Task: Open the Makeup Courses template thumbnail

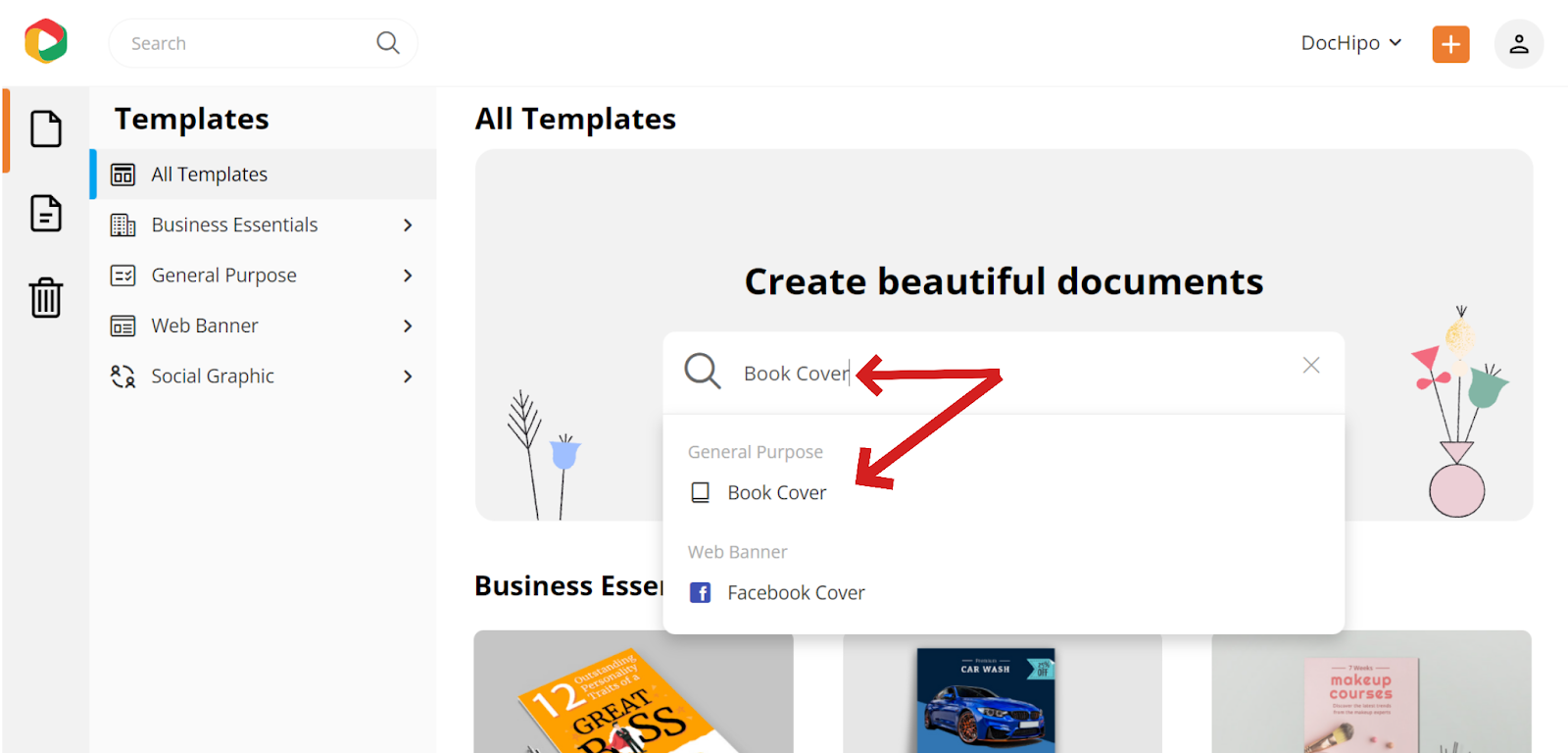Action: (1371, 692)
